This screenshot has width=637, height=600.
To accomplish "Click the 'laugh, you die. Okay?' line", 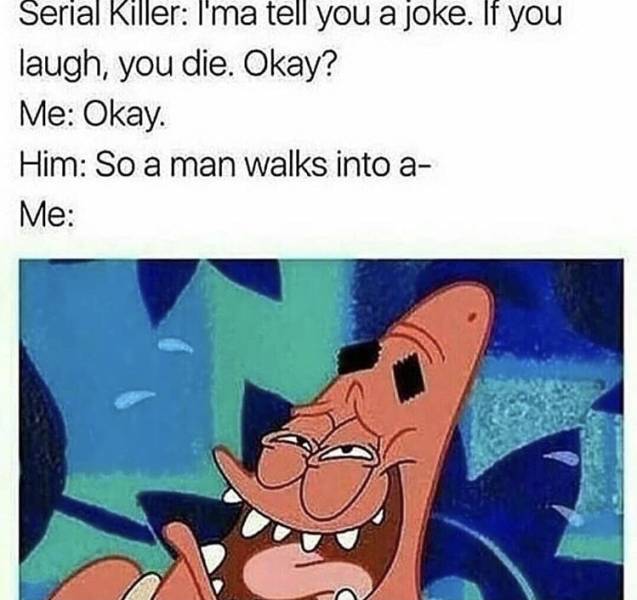I will (x=178, y=64).
